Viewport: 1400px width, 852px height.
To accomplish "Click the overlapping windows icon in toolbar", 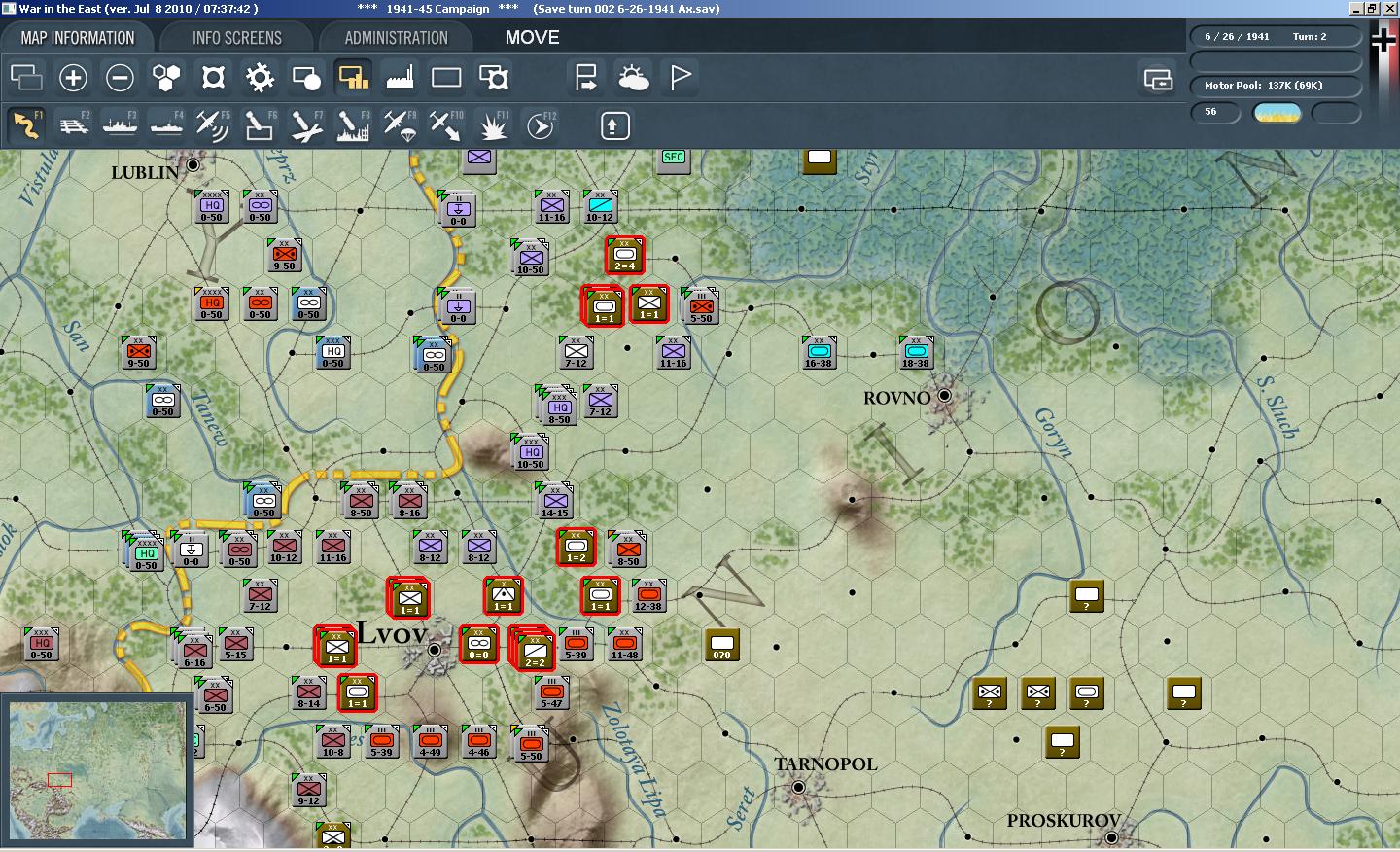I will point(26,77).
